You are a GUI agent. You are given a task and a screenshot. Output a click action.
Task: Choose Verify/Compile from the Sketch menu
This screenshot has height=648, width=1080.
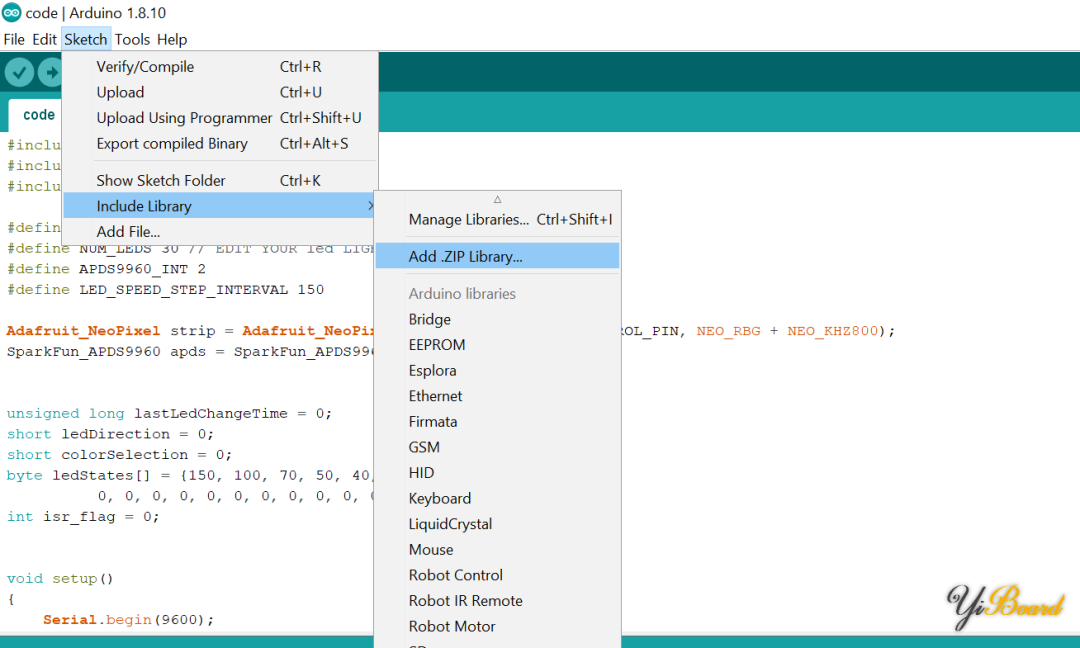click(220, 67)
